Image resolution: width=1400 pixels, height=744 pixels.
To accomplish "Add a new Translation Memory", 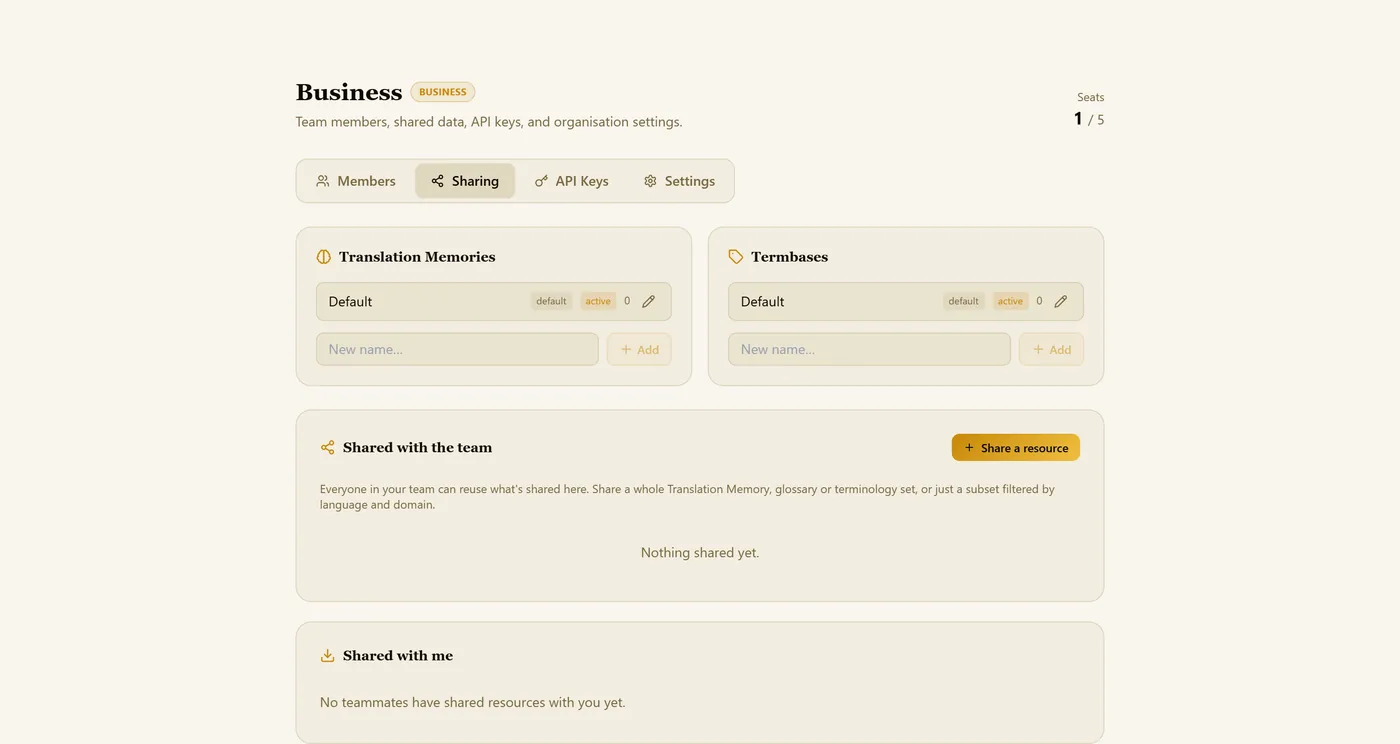I will (639, 350).
